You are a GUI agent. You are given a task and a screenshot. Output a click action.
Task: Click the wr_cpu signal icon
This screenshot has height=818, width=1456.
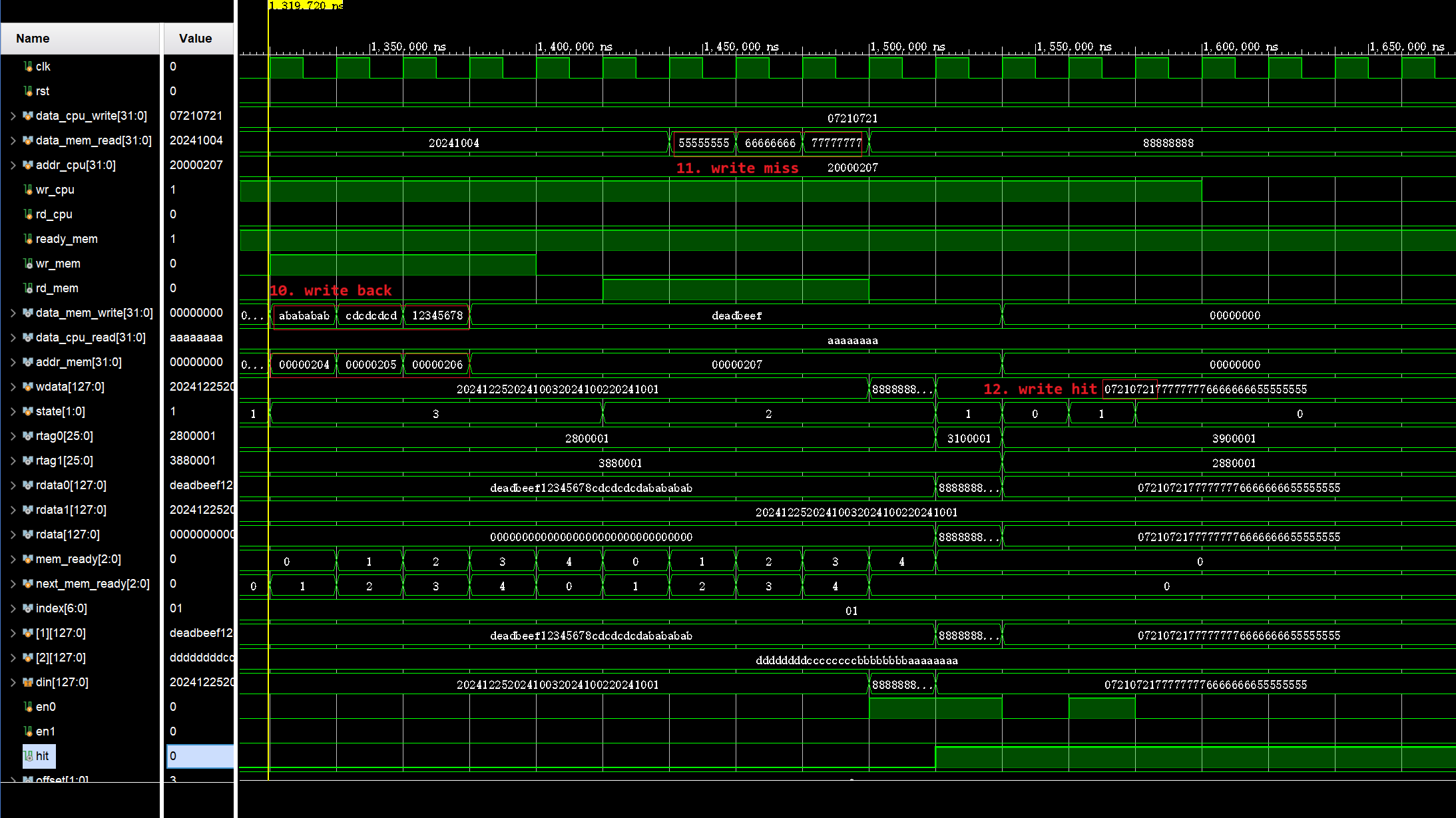coord(28,190)
